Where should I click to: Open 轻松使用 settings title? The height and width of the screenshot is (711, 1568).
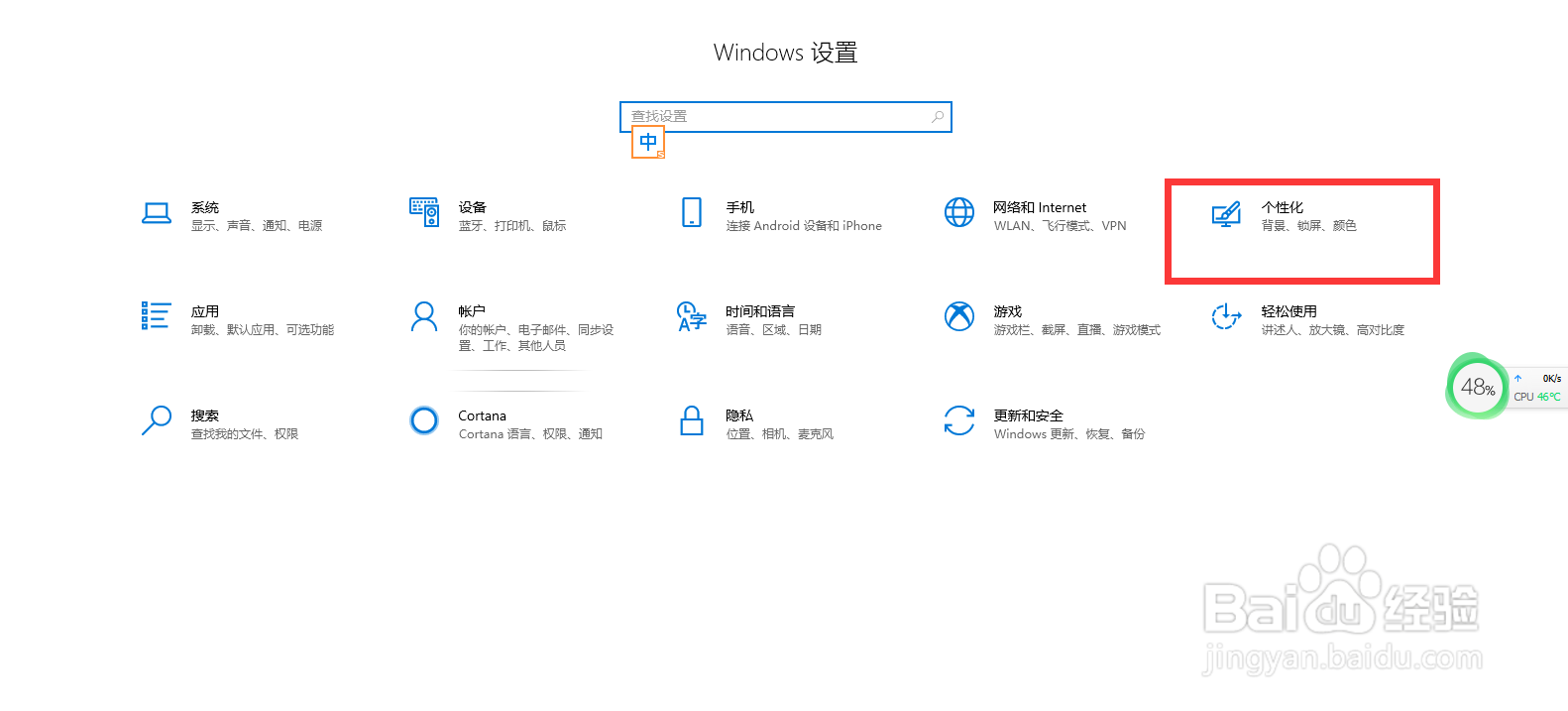coord(1289,311)
